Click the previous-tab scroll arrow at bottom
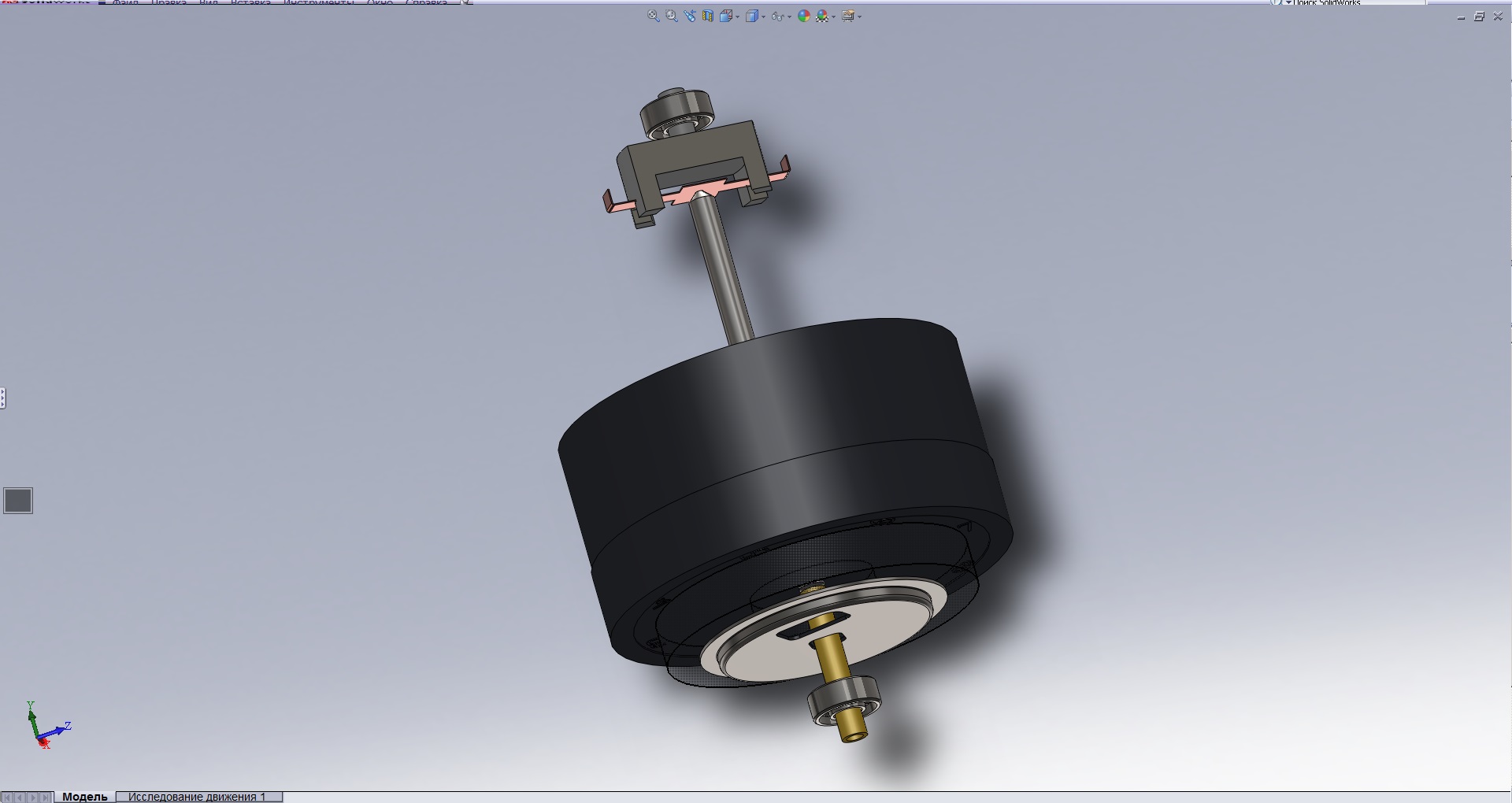1512x803 pixels. [x=20, y=797]
